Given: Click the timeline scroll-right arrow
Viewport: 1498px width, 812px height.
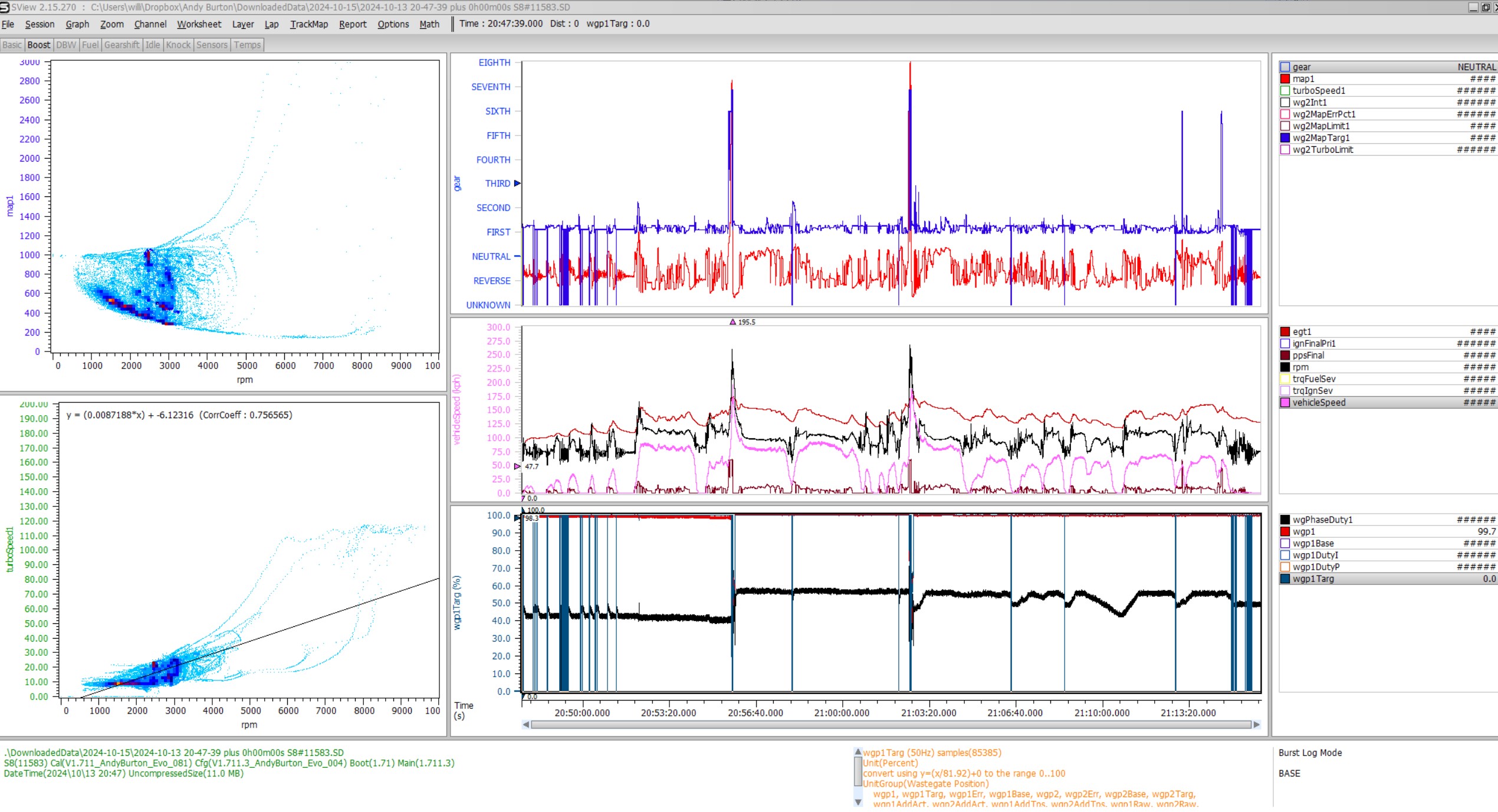Looking at the screenshot, I should point(1256,725).
